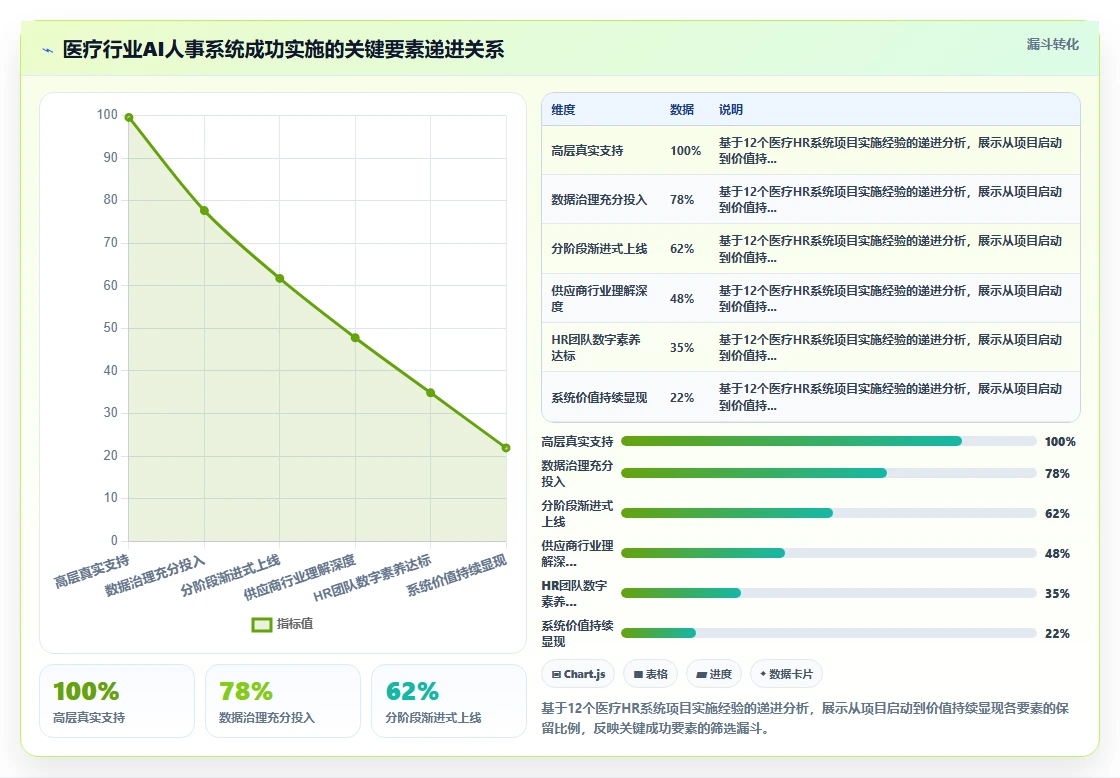Viewport: 1120px width, 778px height.
Task: Click the 35% value in the table
Action: tap(682, 348)
